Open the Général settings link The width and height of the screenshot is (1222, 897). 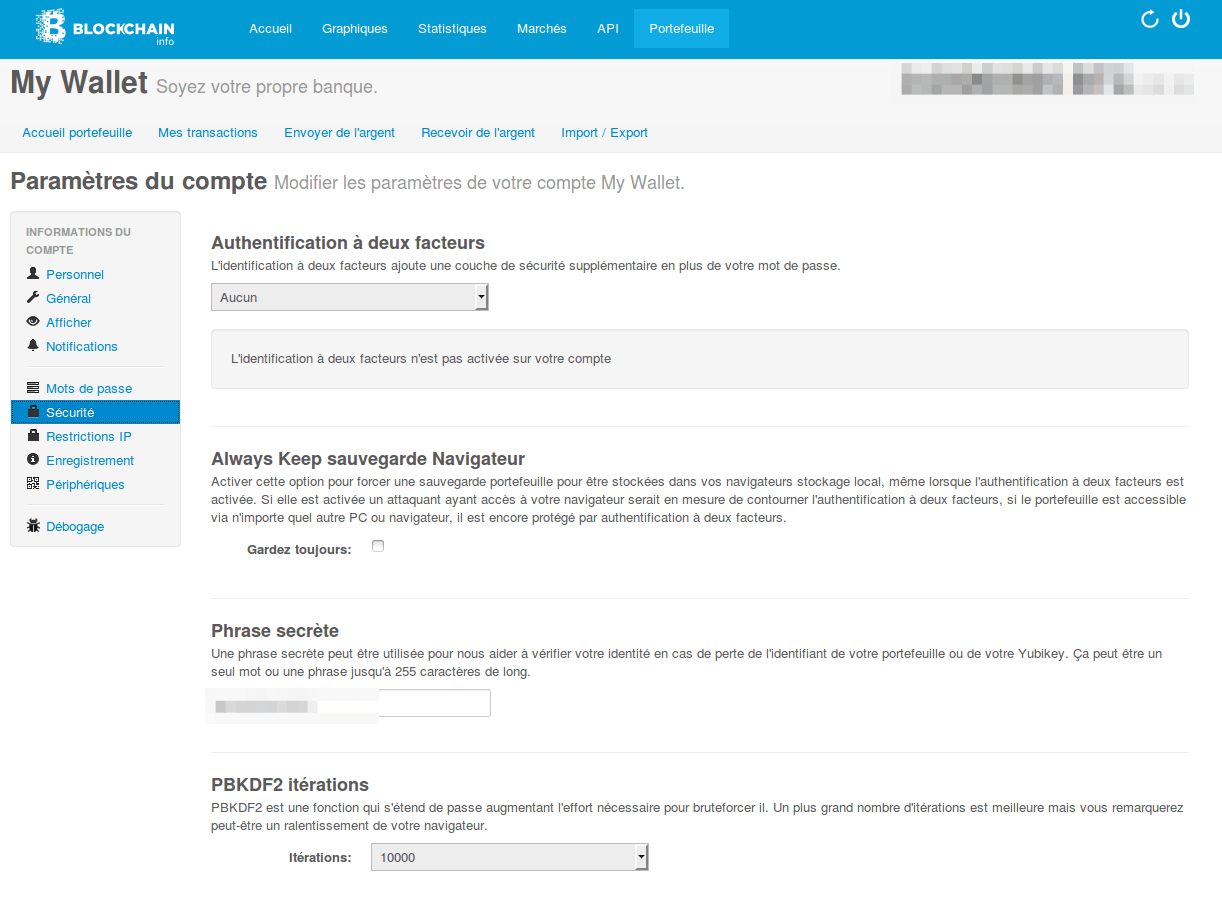(x=69, y=298)
